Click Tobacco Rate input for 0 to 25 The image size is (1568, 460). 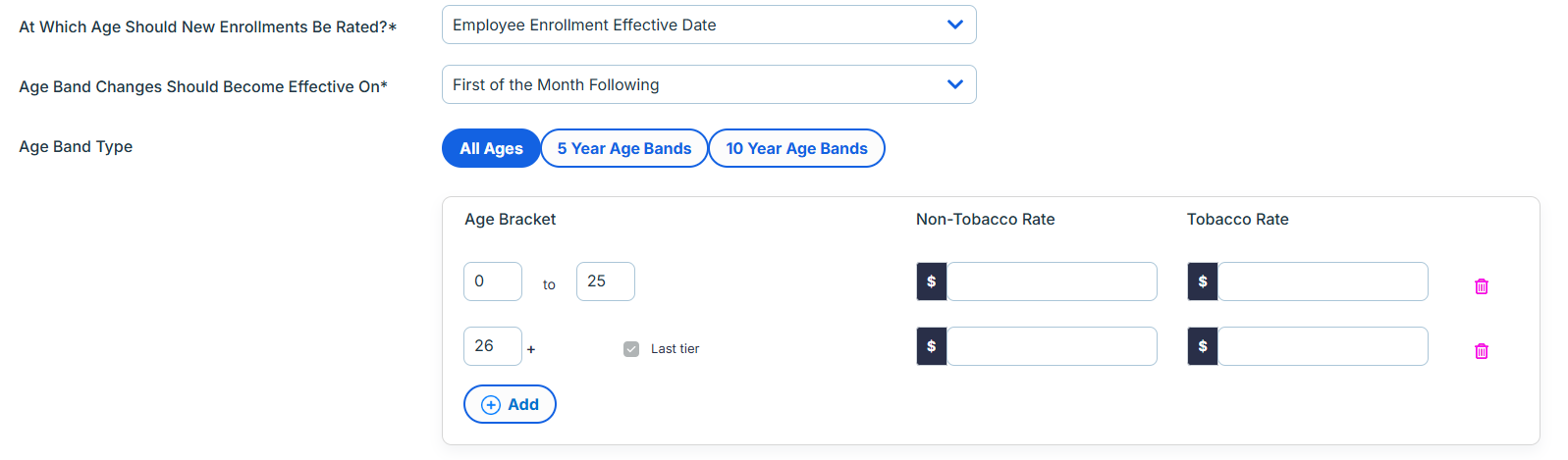pos(1323,281)
